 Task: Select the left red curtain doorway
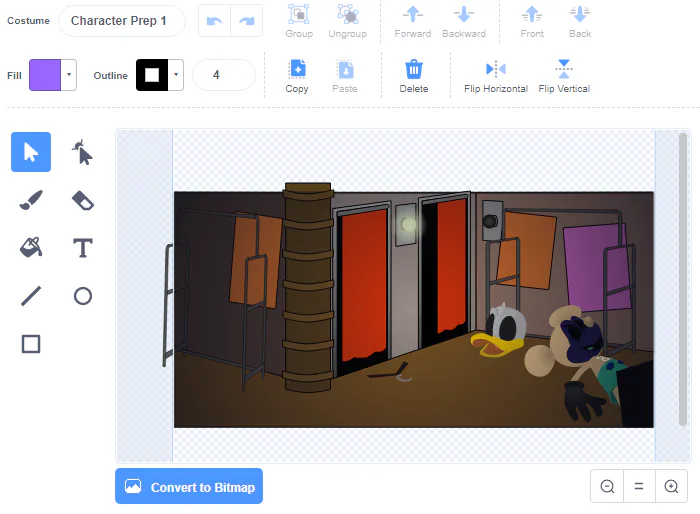[362, 284]
